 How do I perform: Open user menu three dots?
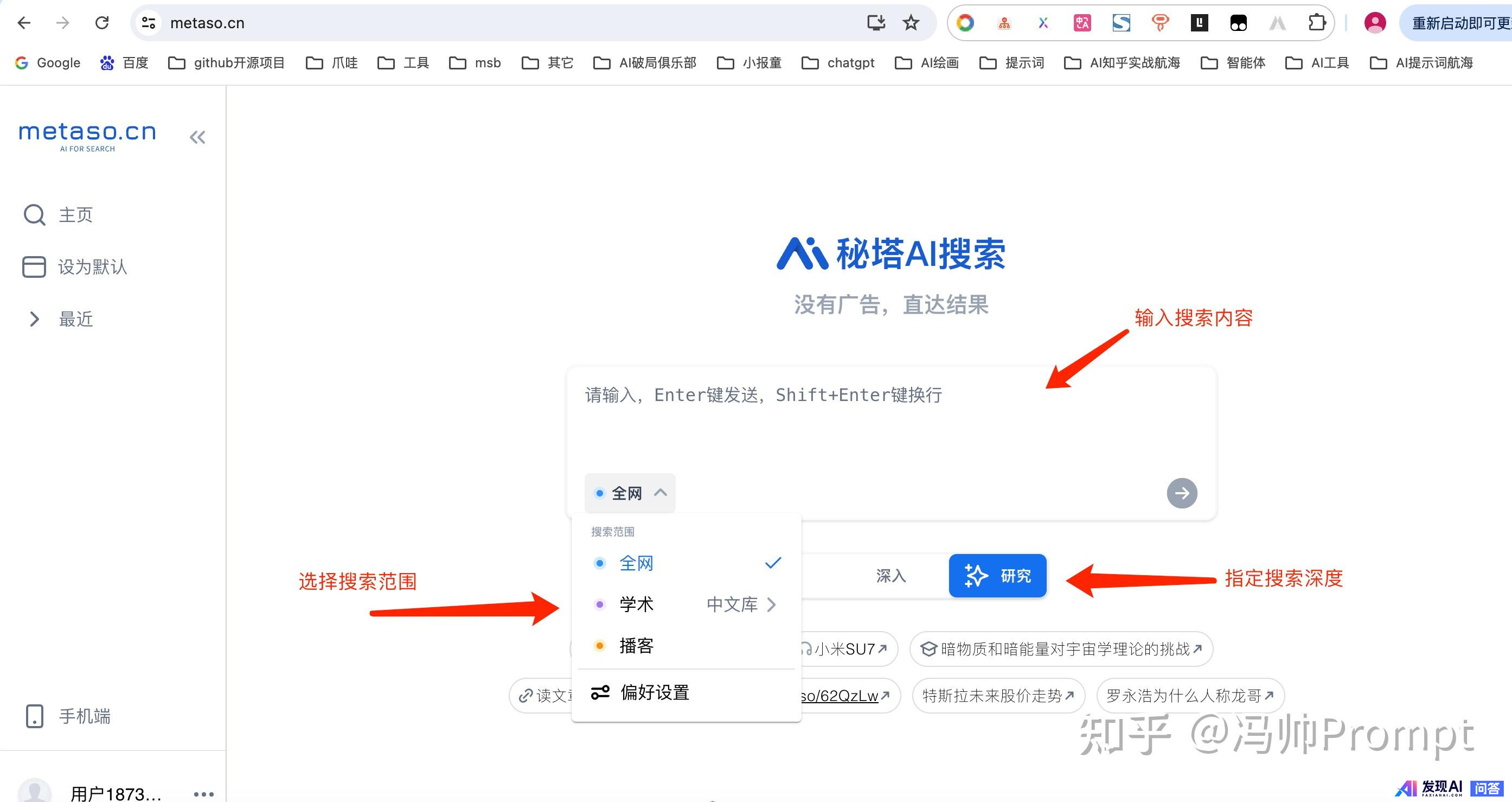204,794
